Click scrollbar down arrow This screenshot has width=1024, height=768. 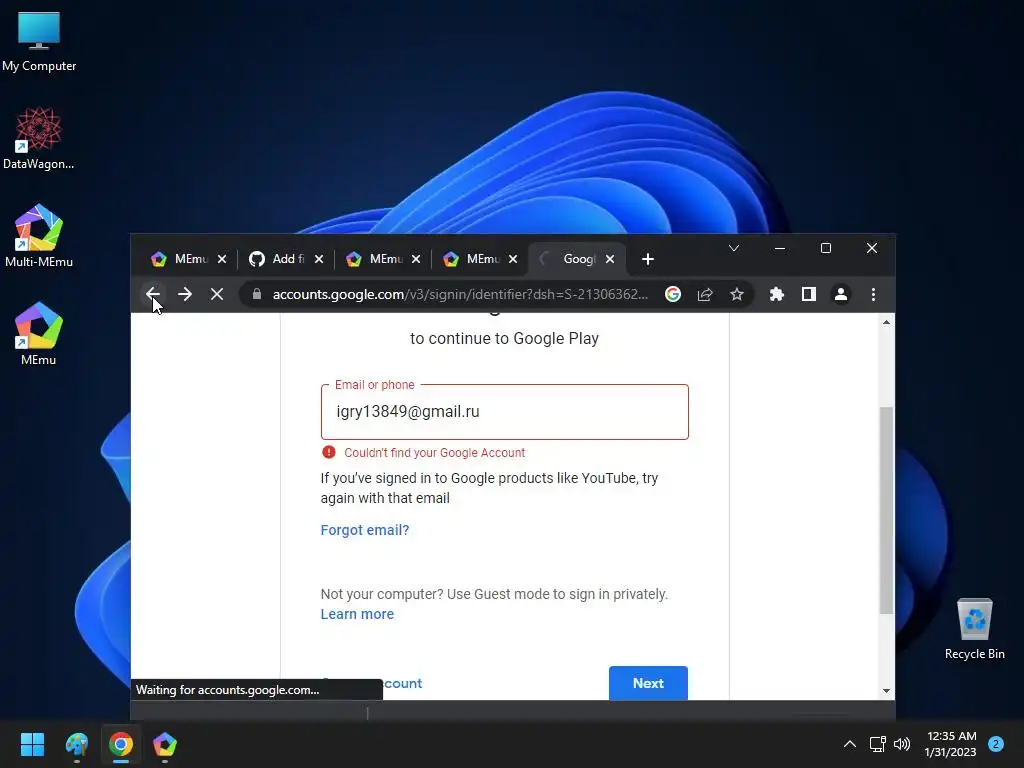pyautogui.click(x=886, y=691)
